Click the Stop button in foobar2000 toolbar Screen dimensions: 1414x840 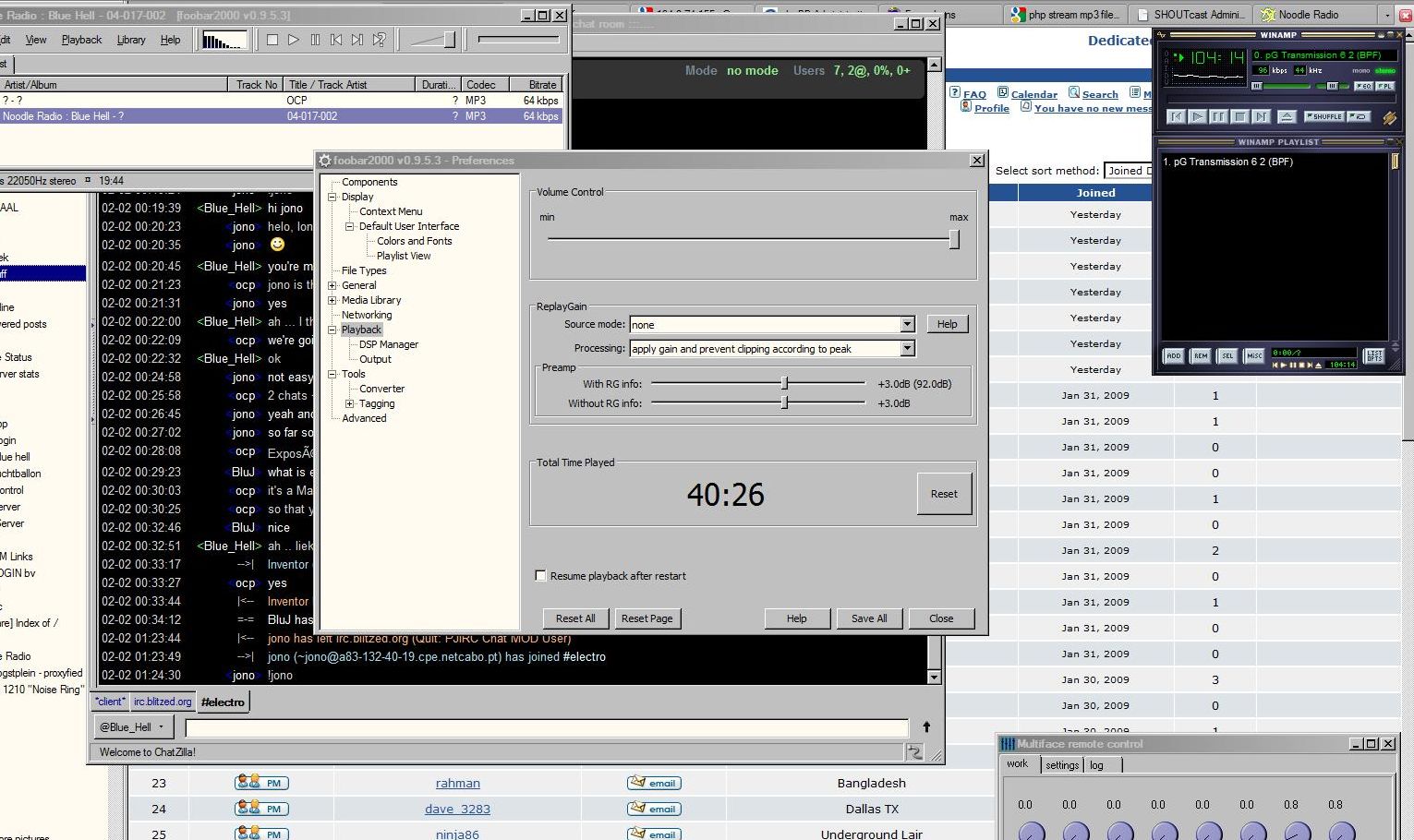(x=272, y=40)
